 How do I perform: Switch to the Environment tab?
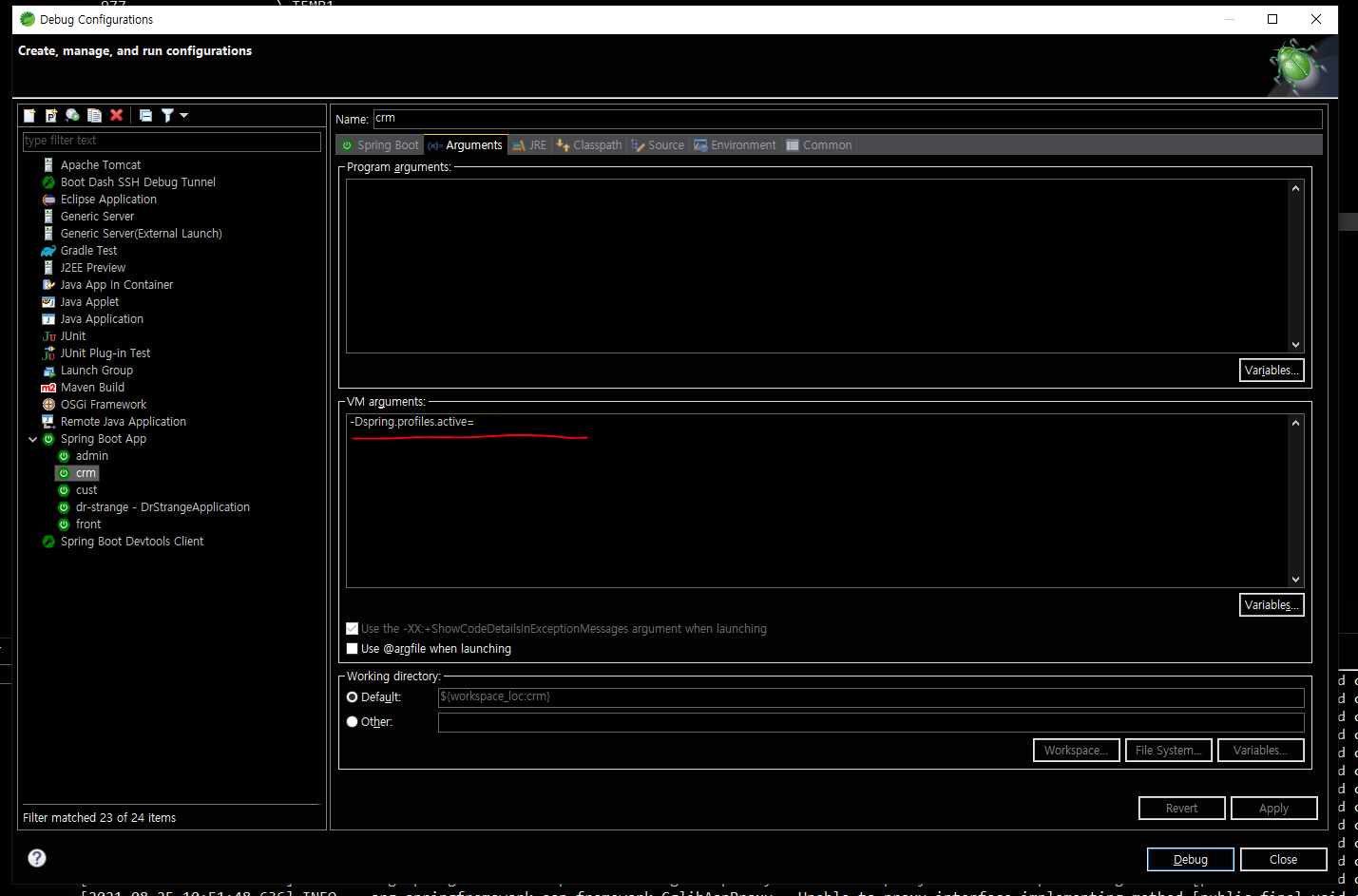735,145
